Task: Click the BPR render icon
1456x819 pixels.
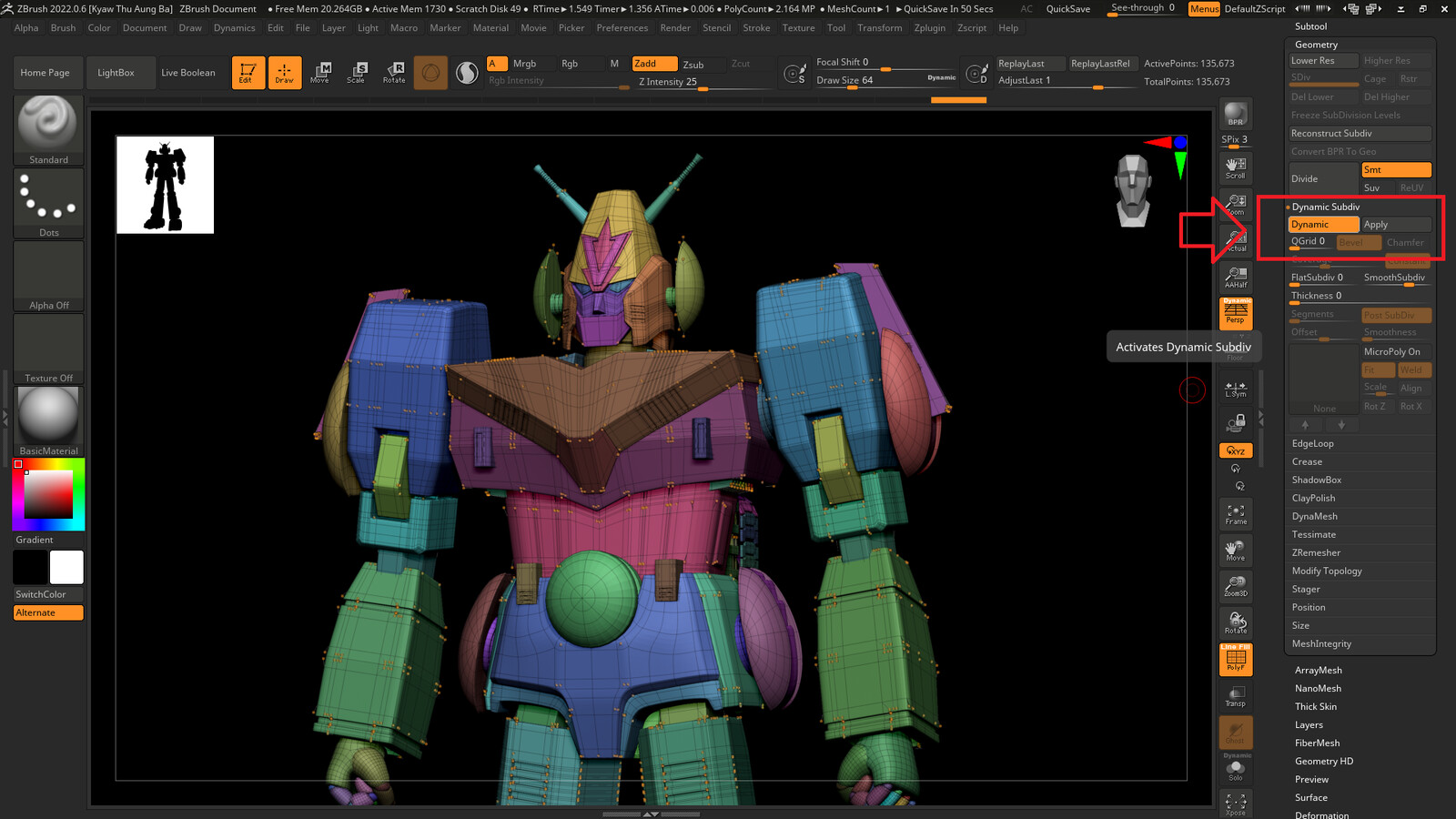Action: tap(1236, 114)
